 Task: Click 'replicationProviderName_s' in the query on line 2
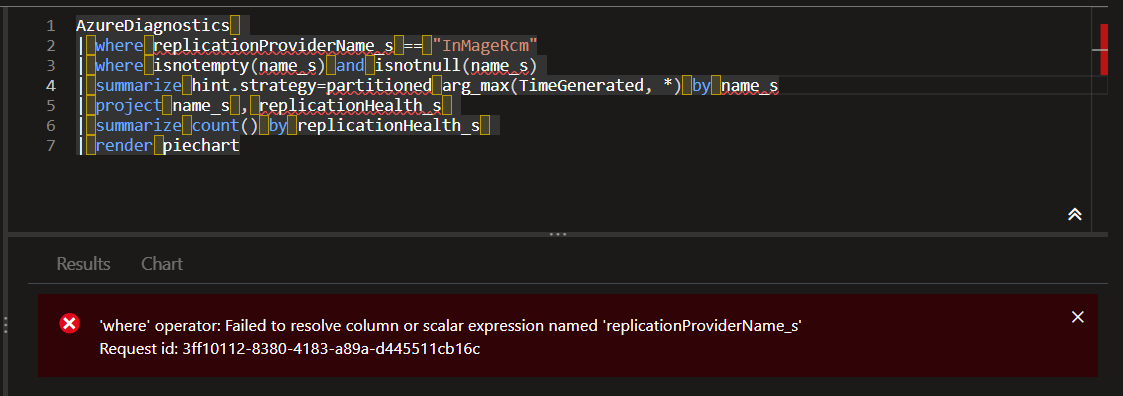pyautogui.click(x=274, y=46)
